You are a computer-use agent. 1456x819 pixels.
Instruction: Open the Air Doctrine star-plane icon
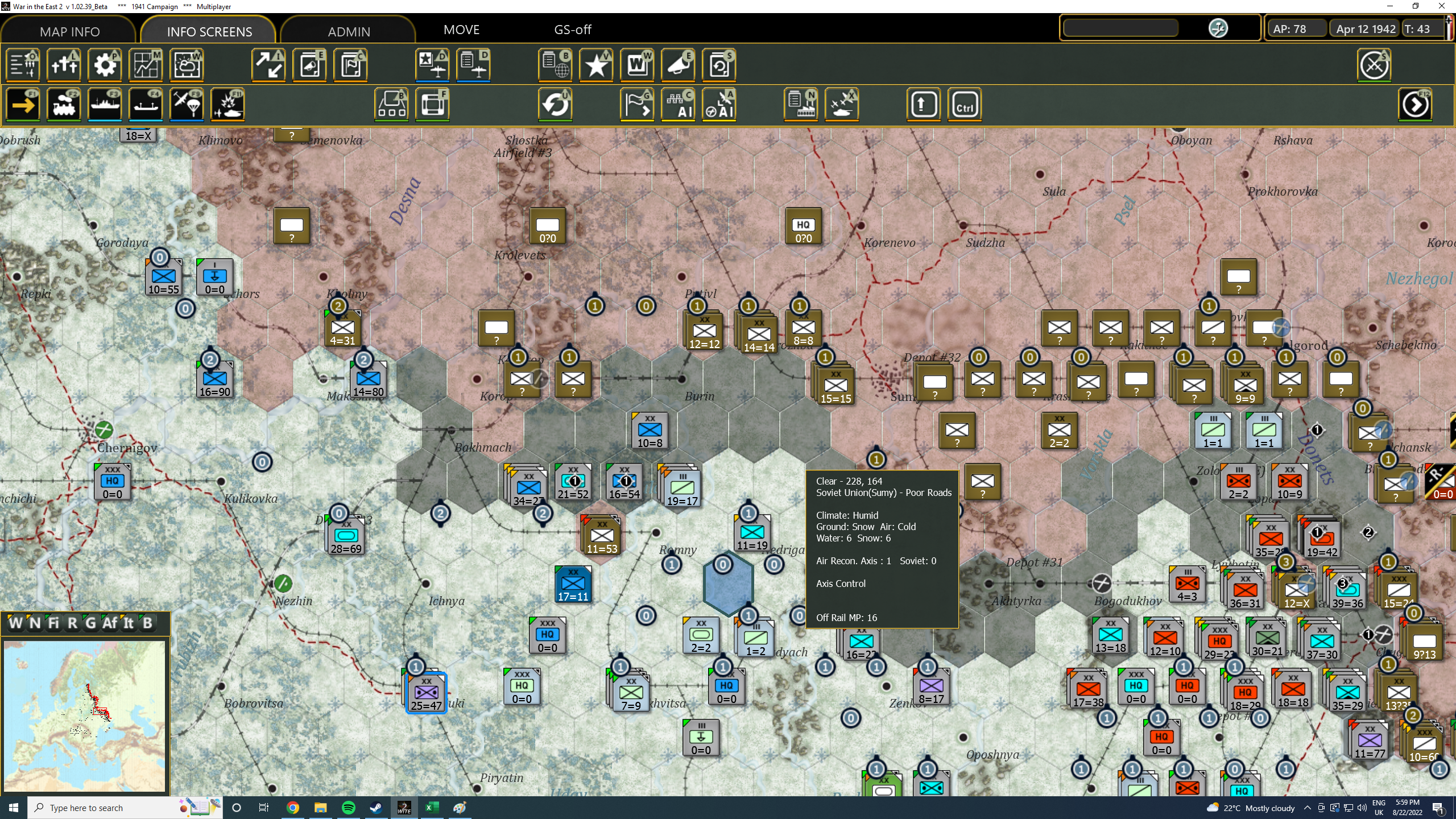tap(433, 65)
